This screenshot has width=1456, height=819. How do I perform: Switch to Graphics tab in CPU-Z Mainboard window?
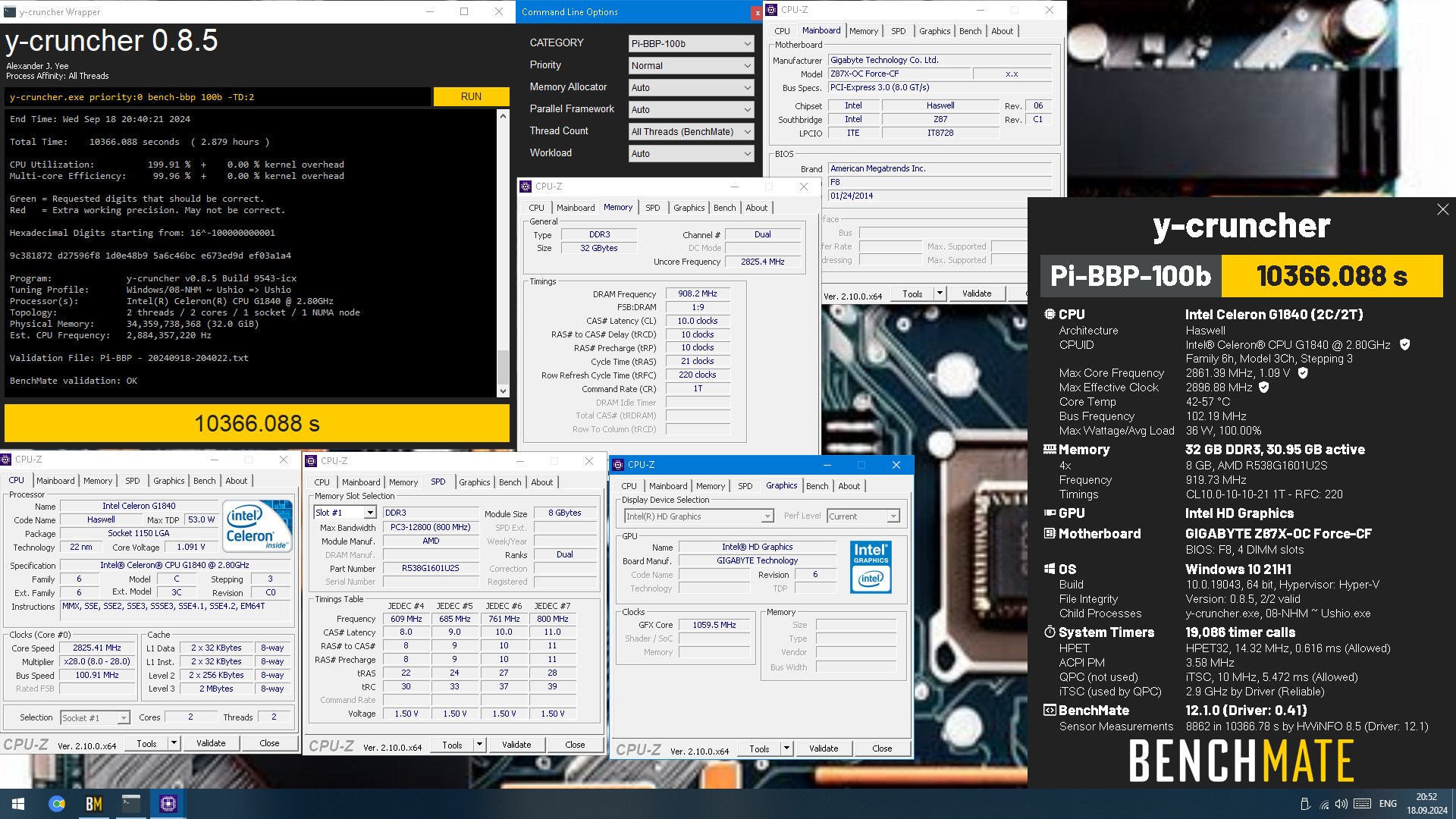pos(934,31)
